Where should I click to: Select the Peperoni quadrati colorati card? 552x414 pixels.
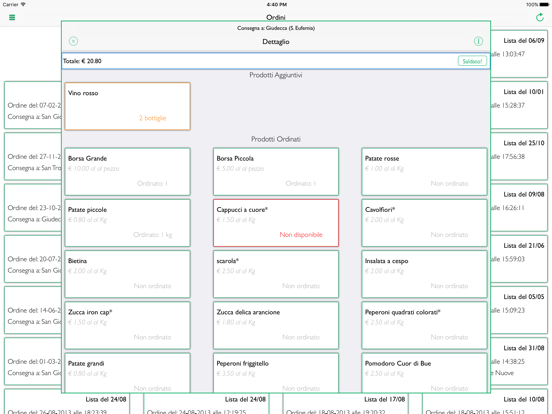point(424,325)
